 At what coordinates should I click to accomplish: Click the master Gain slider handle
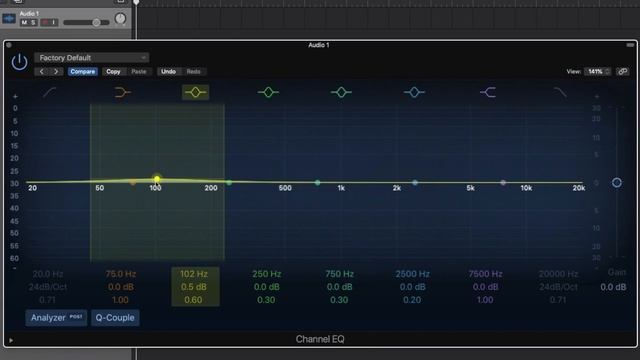click(617, 182)
